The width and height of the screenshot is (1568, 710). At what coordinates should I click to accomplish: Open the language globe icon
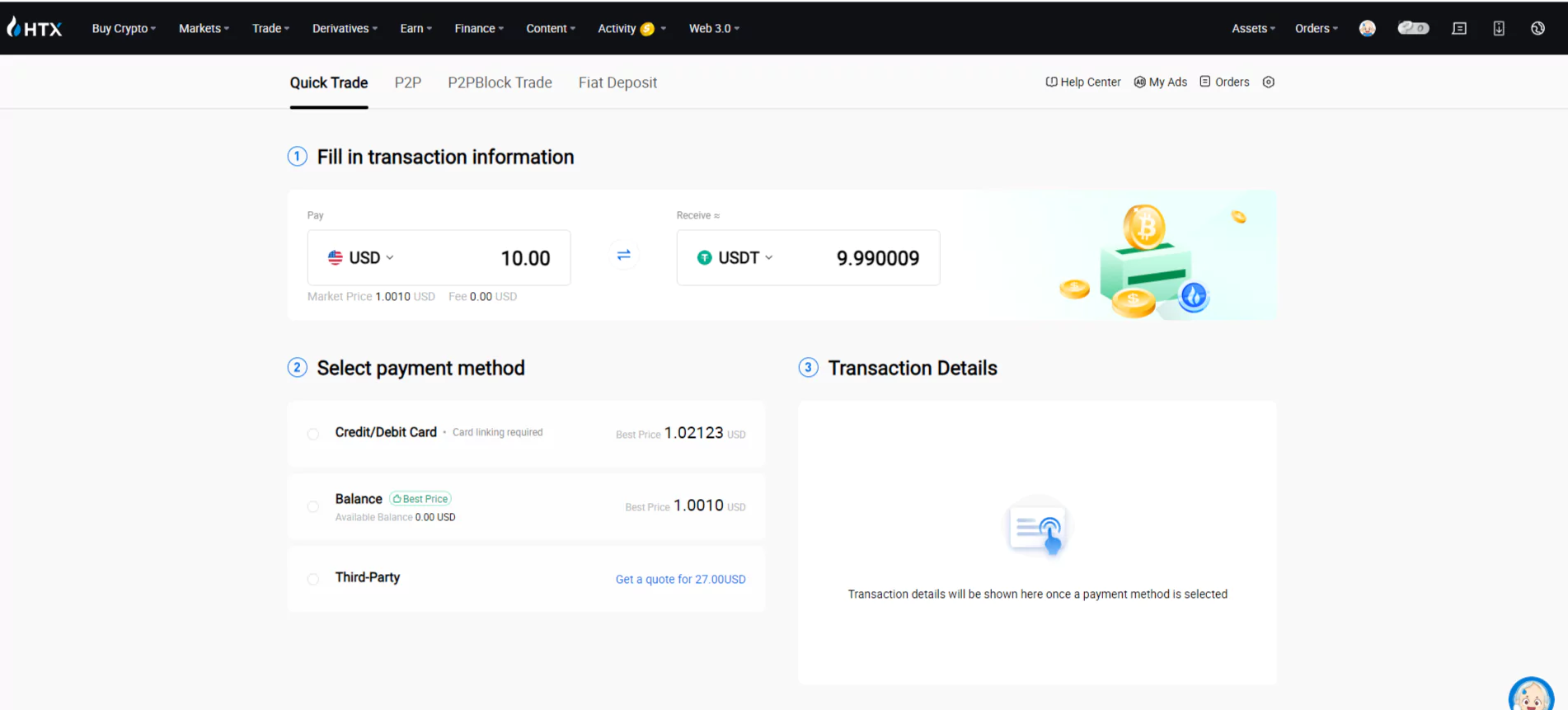pyautogui.click(x=1537, y=28)
